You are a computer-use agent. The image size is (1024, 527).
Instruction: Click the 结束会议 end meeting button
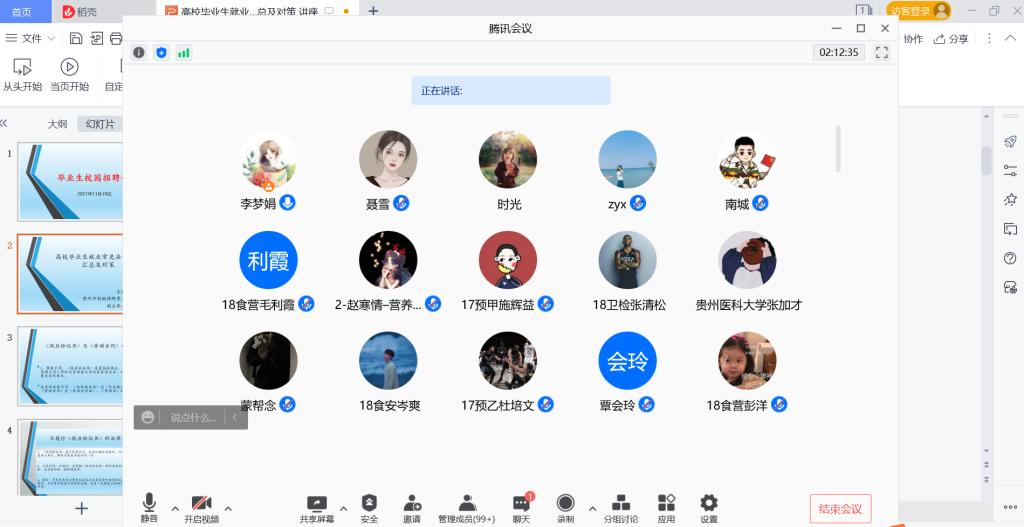pyautogui.click(x=840, y=509)
